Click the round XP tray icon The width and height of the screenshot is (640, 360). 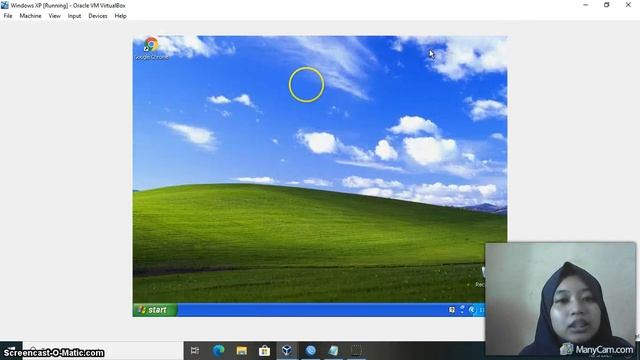click(x=472, y=310)
